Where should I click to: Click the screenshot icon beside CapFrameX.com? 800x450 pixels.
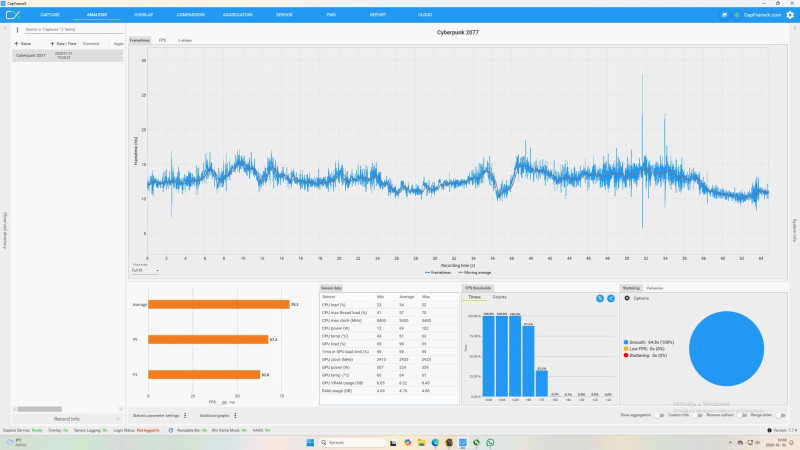[724, 15]
